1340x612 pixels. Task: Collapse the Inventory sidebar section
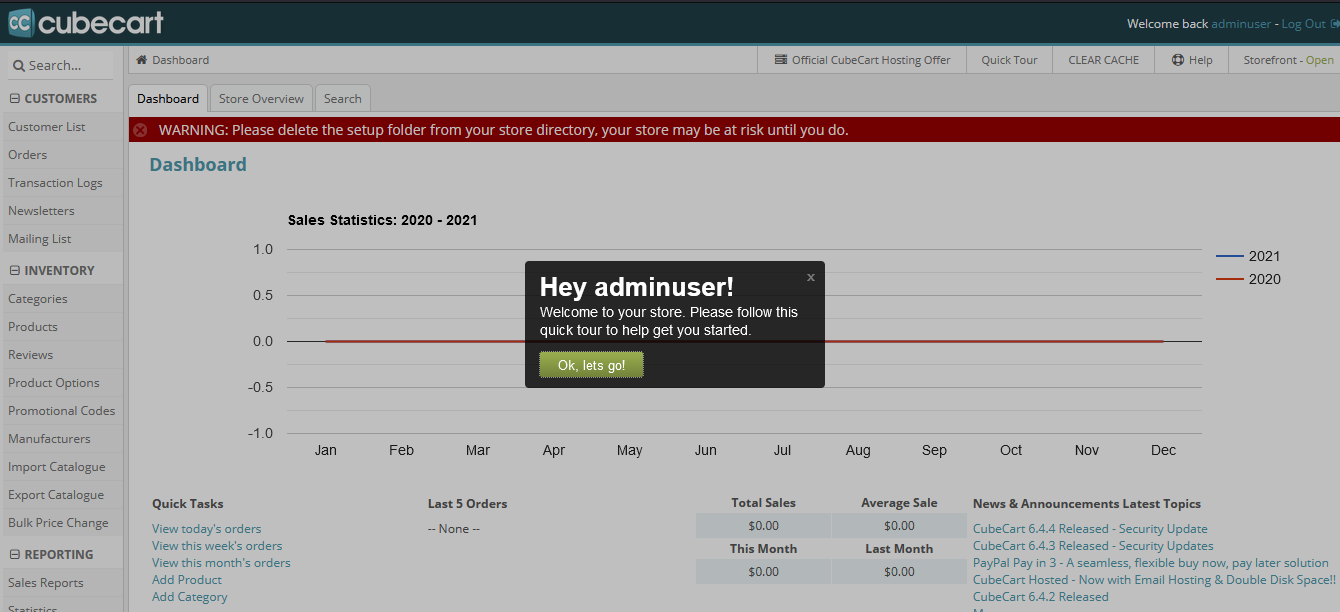[15, 271]
